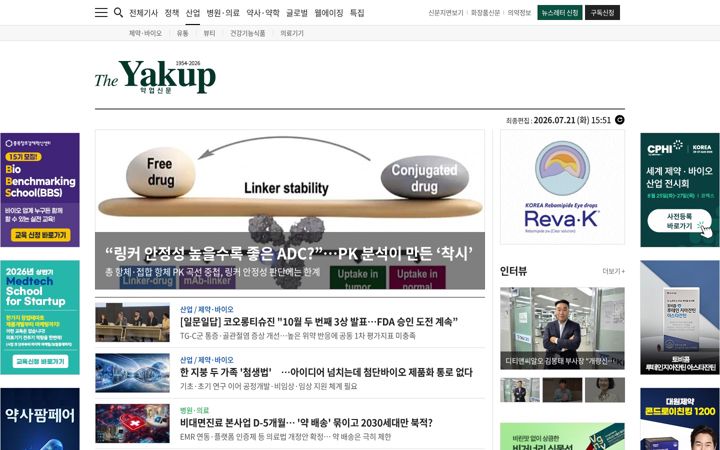Viewport: 720px width, 450px height.
Task: Open the 병원·의료 menu
Action: [223, 13]
